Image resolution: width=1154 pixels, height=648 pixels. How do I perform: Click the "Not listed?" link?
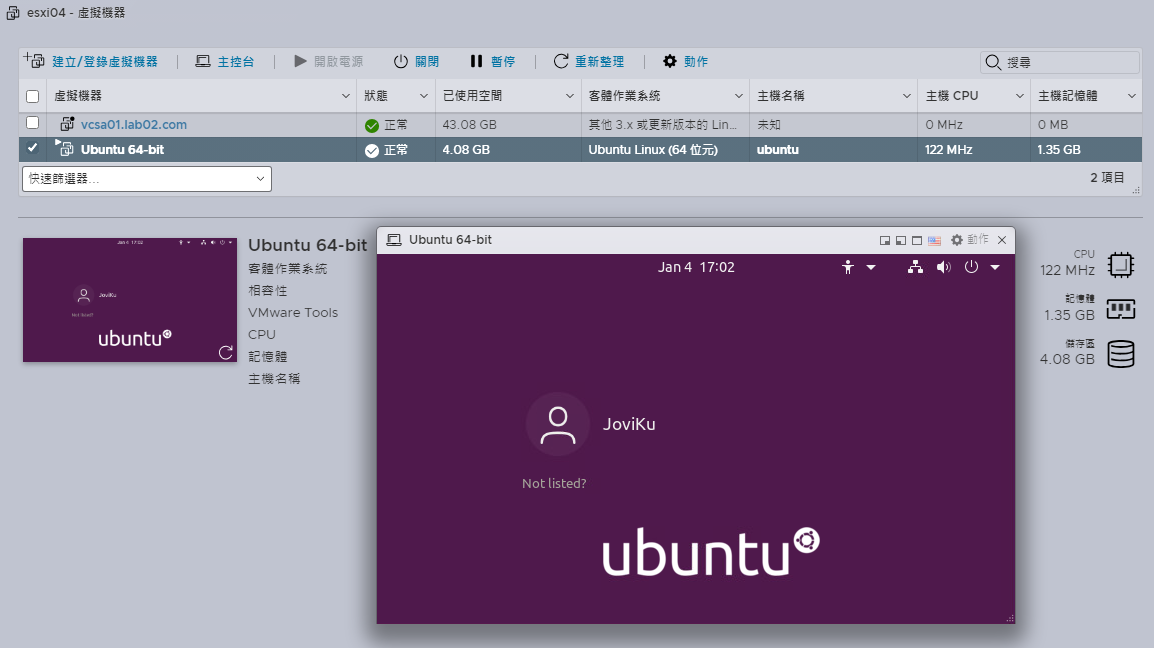click(x=554, y=484)
